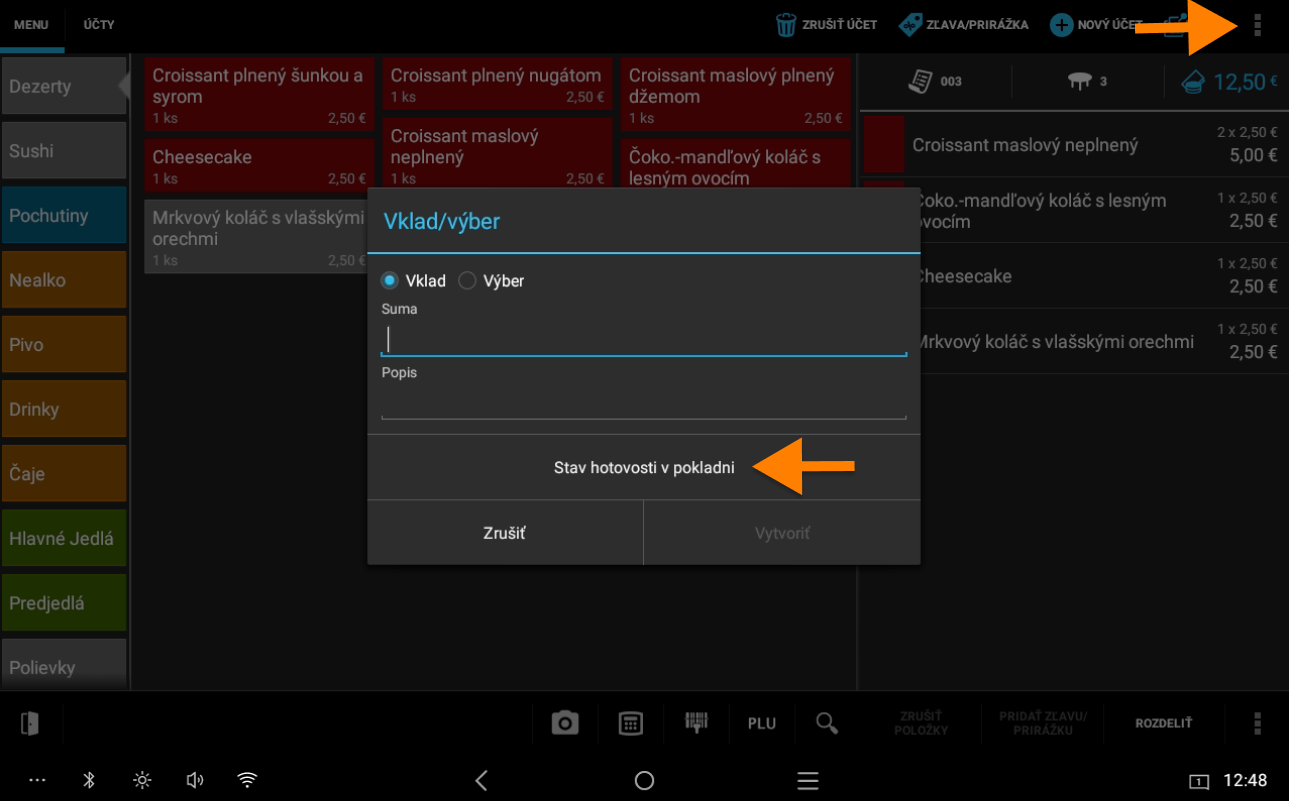Open bottom-right three-dot overflow menu
This screenshot has height=805, width=1289.
tap(1257, 723)
